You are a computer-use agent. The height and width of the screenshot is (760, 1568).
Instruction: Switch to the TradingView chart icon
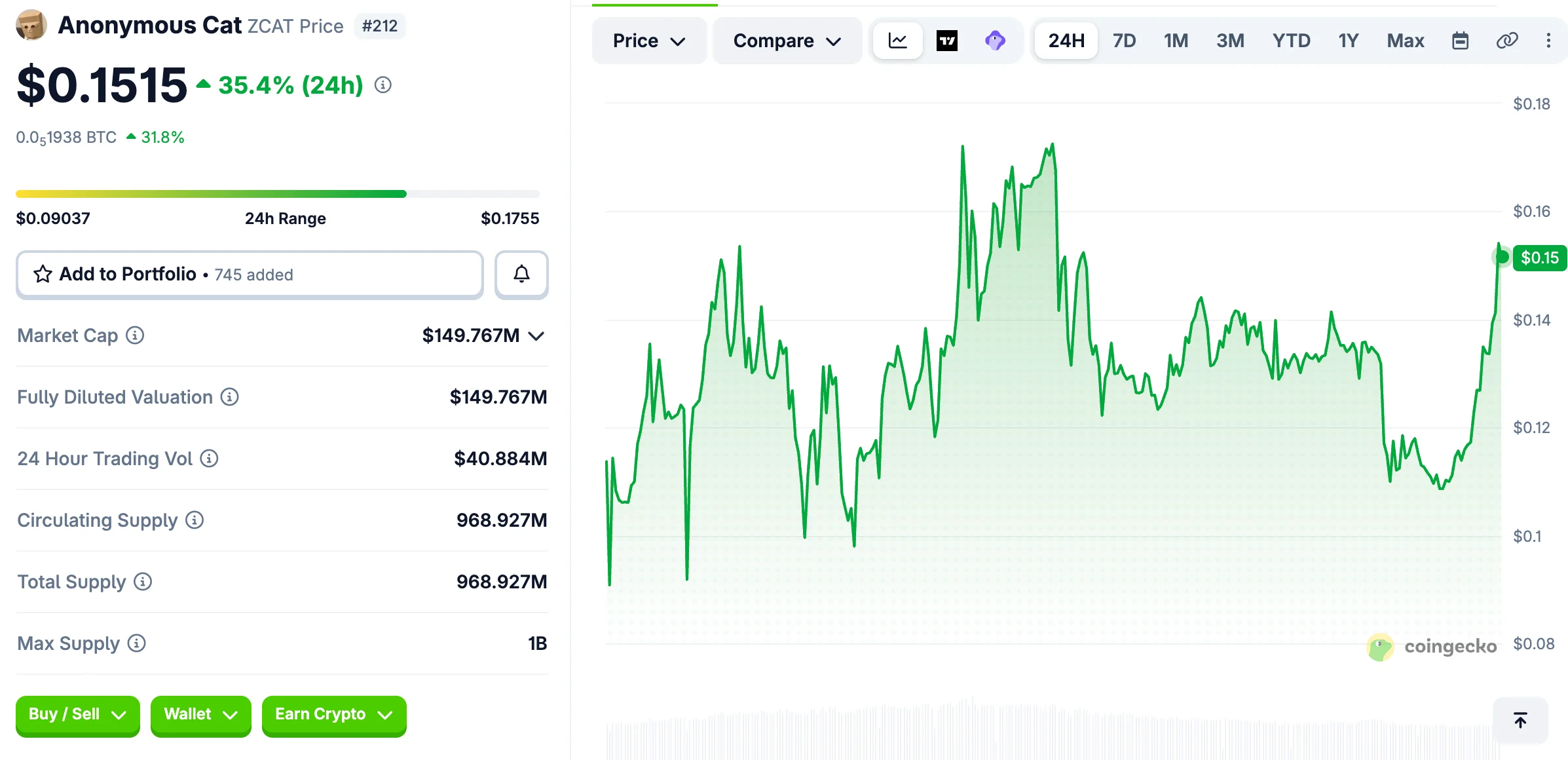pos(947,41)
